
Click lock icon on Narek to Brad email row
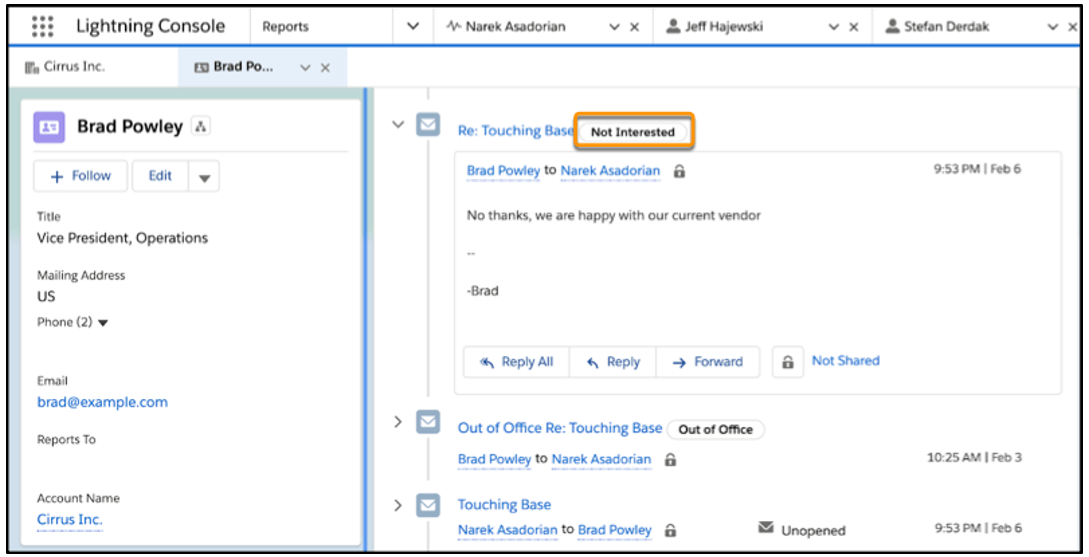pyautogui.click(x=670, y=531)
